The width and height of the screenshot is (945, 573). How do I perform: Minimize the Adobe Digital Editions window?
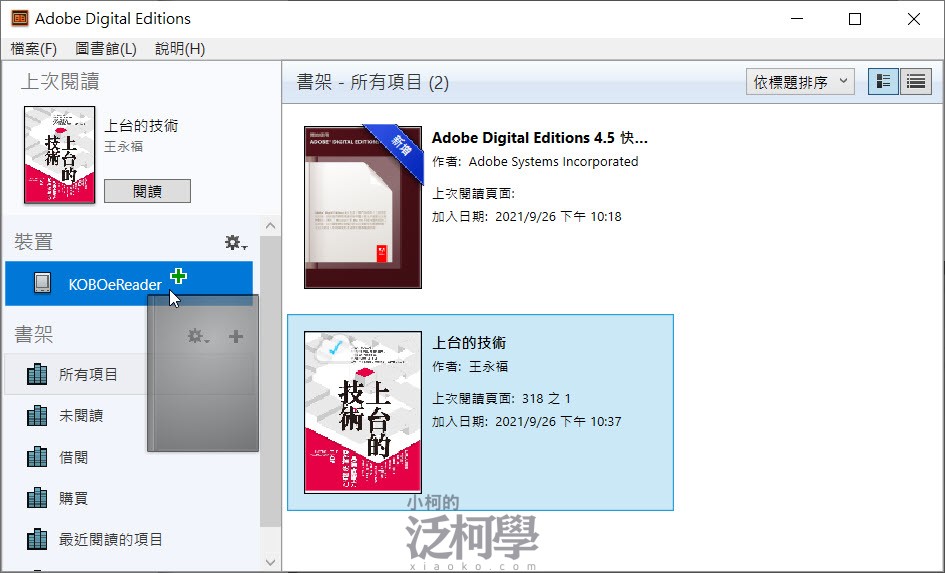(x=797, y=19)
